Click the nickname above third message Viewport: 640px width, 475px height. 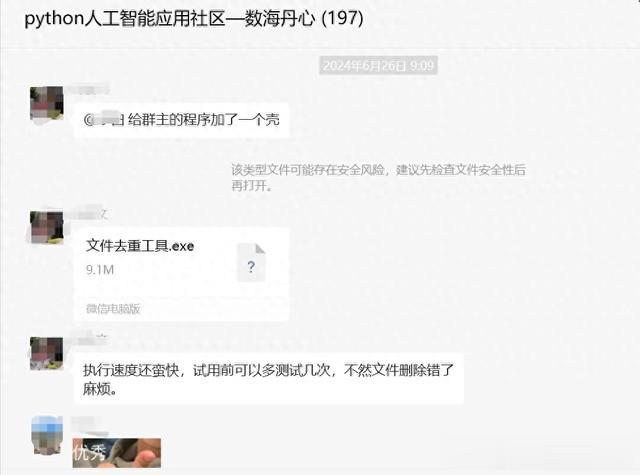click(x=89, y=338)
